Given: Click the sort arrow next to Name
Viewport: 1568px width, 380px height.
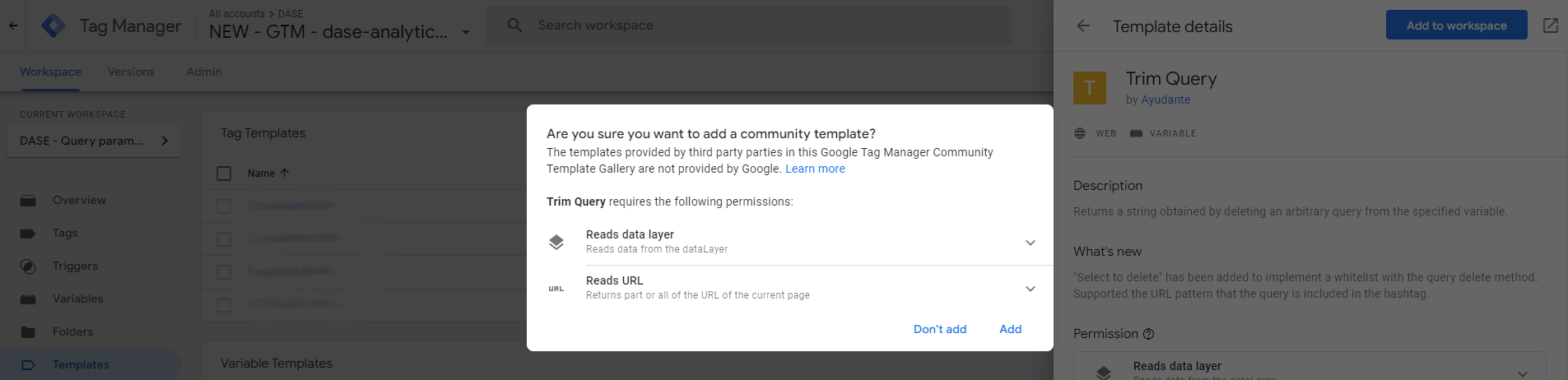Looking at the screenshot, I should click(x=285, y=173).
